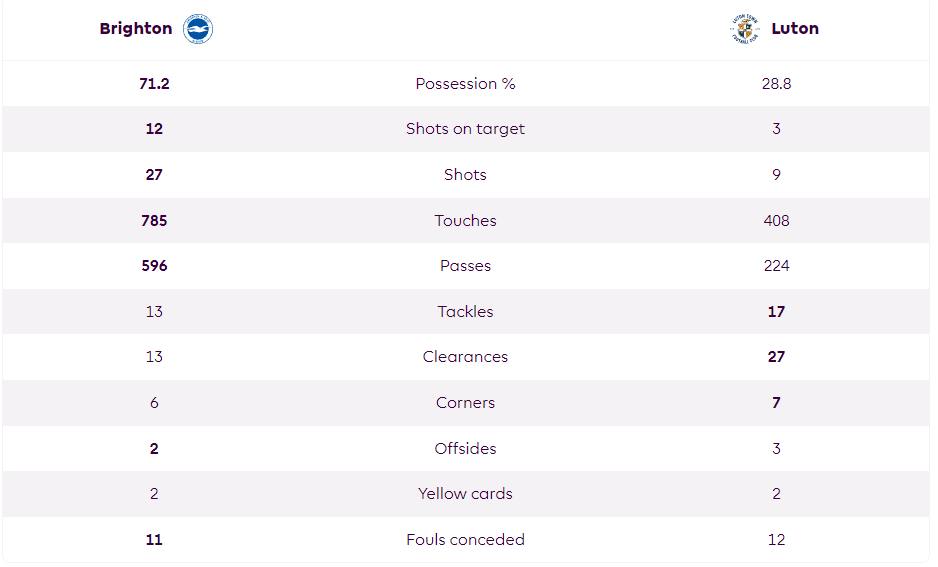The width and height of the screenshot is (938, 567).
Task: Click Brighton's 11 fouls conceded value
Action: point(154,539)
